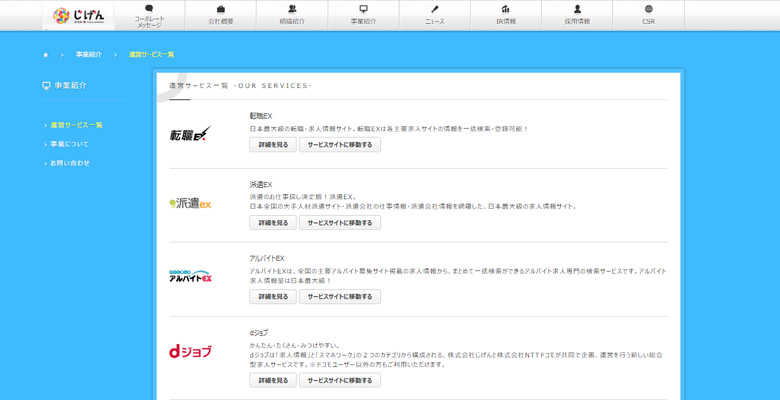Click サービスサイトに移動する for 転職EX
Viewport: 780px width, 400px height.
340,145
